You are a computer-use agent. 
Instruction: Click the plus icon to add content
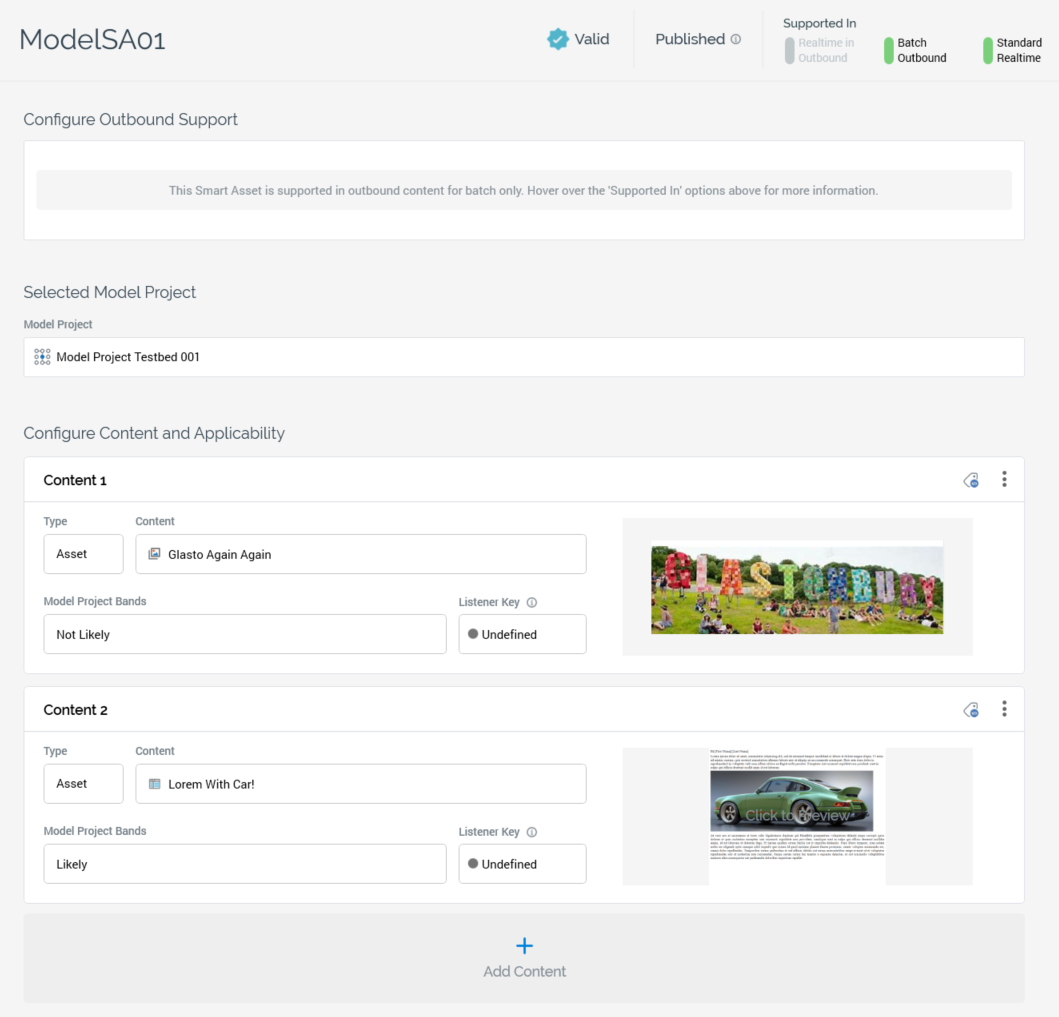coord(524,945)
